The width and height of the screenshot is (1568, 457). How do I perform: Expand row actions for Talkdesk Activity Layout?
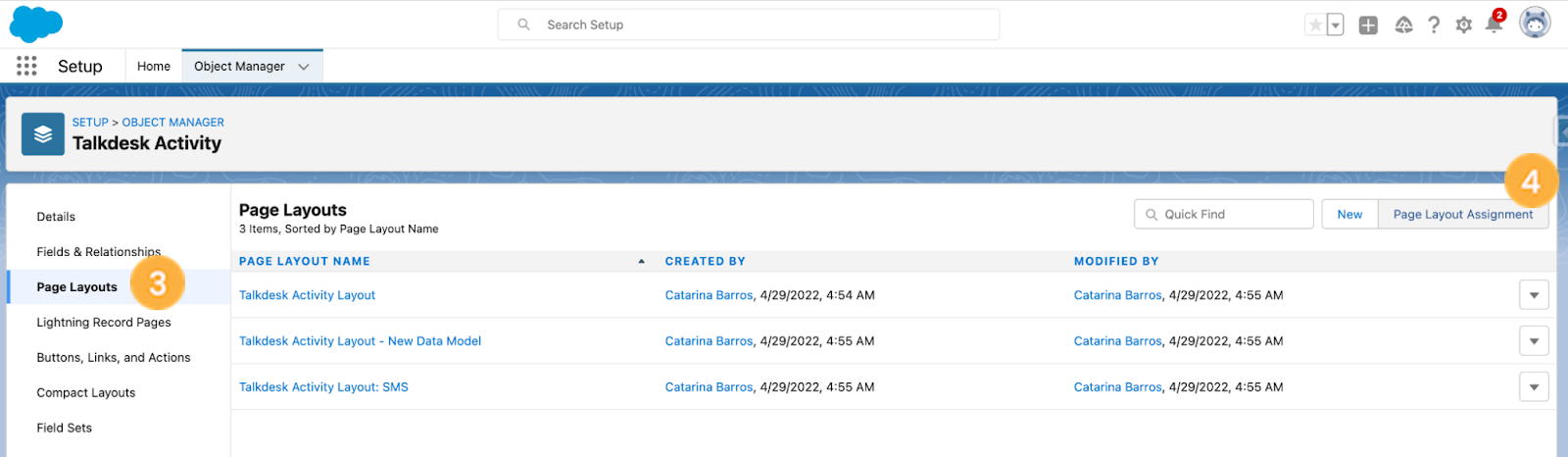(x=1534, y=295)
